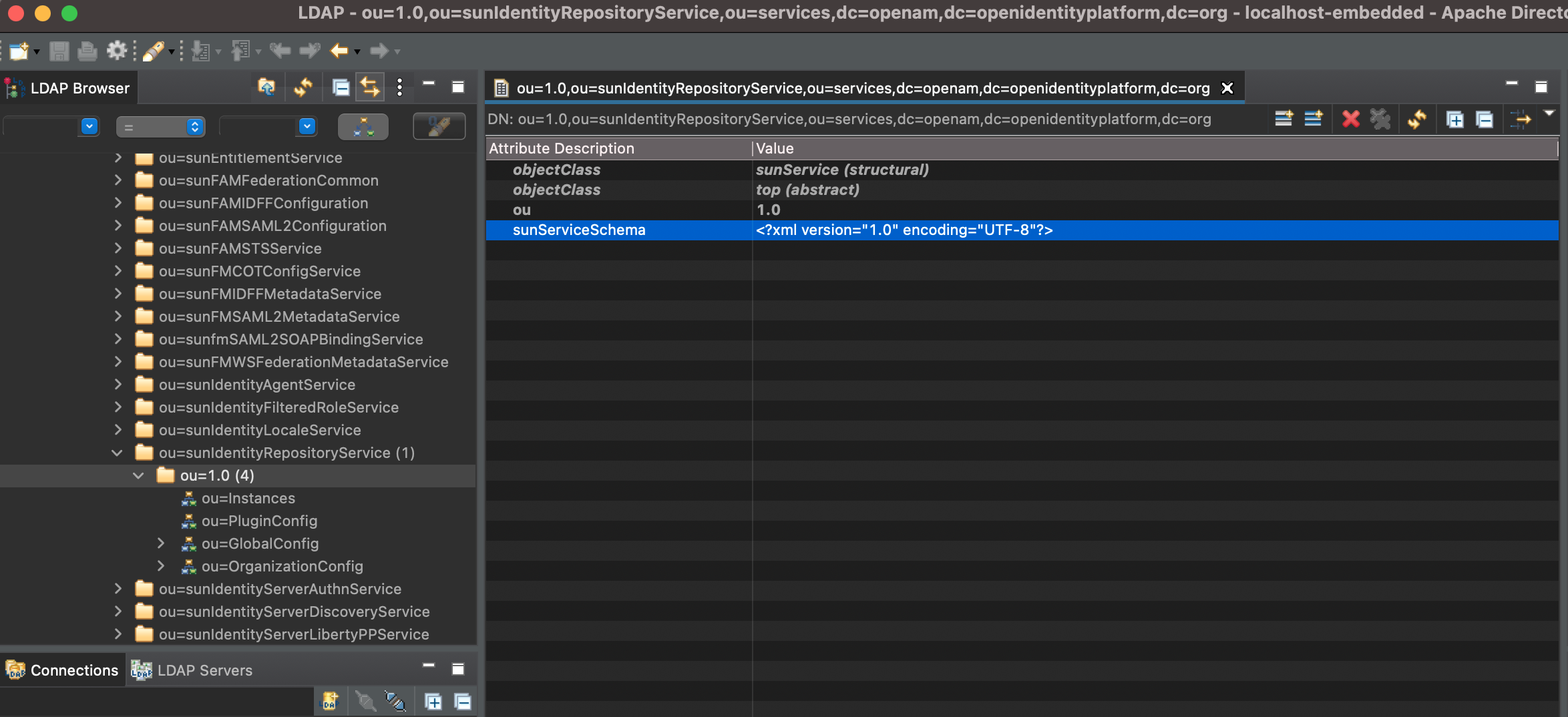Expand all in the entry editor toolbar
Image resolution: width=1568 pixels, height=717 pixels.
[1454, 120]
